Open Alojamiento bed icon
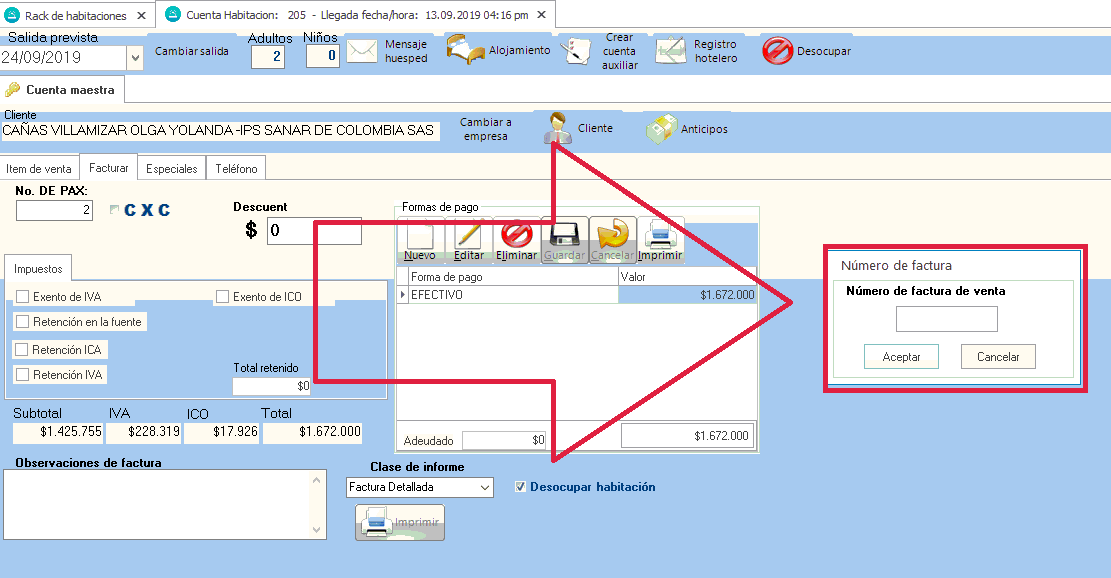 tap(463, 50)
